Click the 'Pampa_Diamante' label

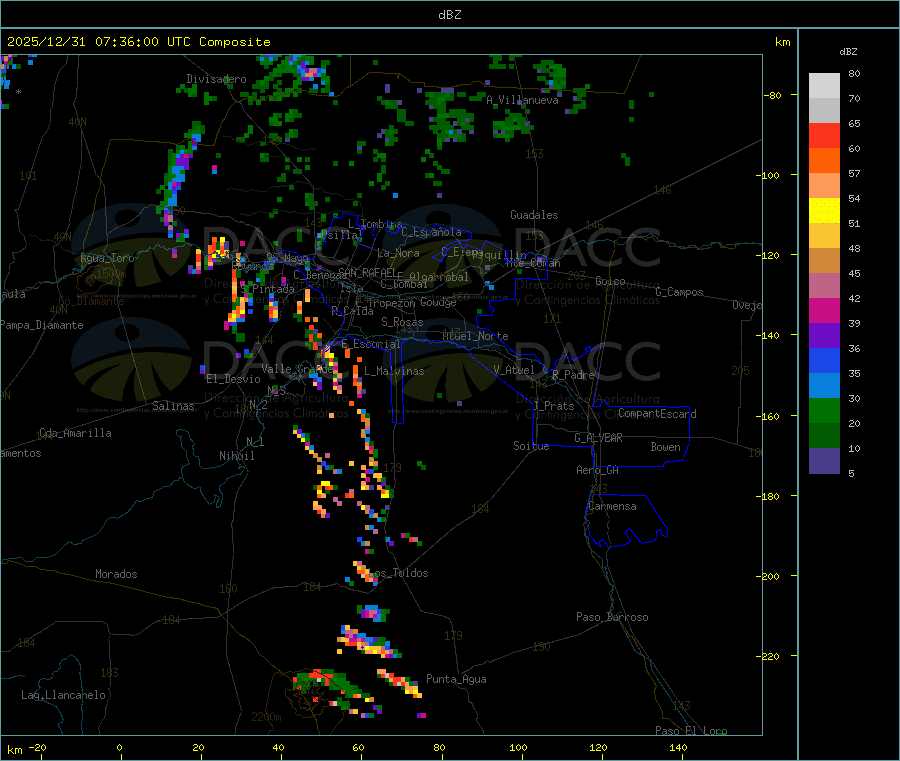tap(42, 325)
